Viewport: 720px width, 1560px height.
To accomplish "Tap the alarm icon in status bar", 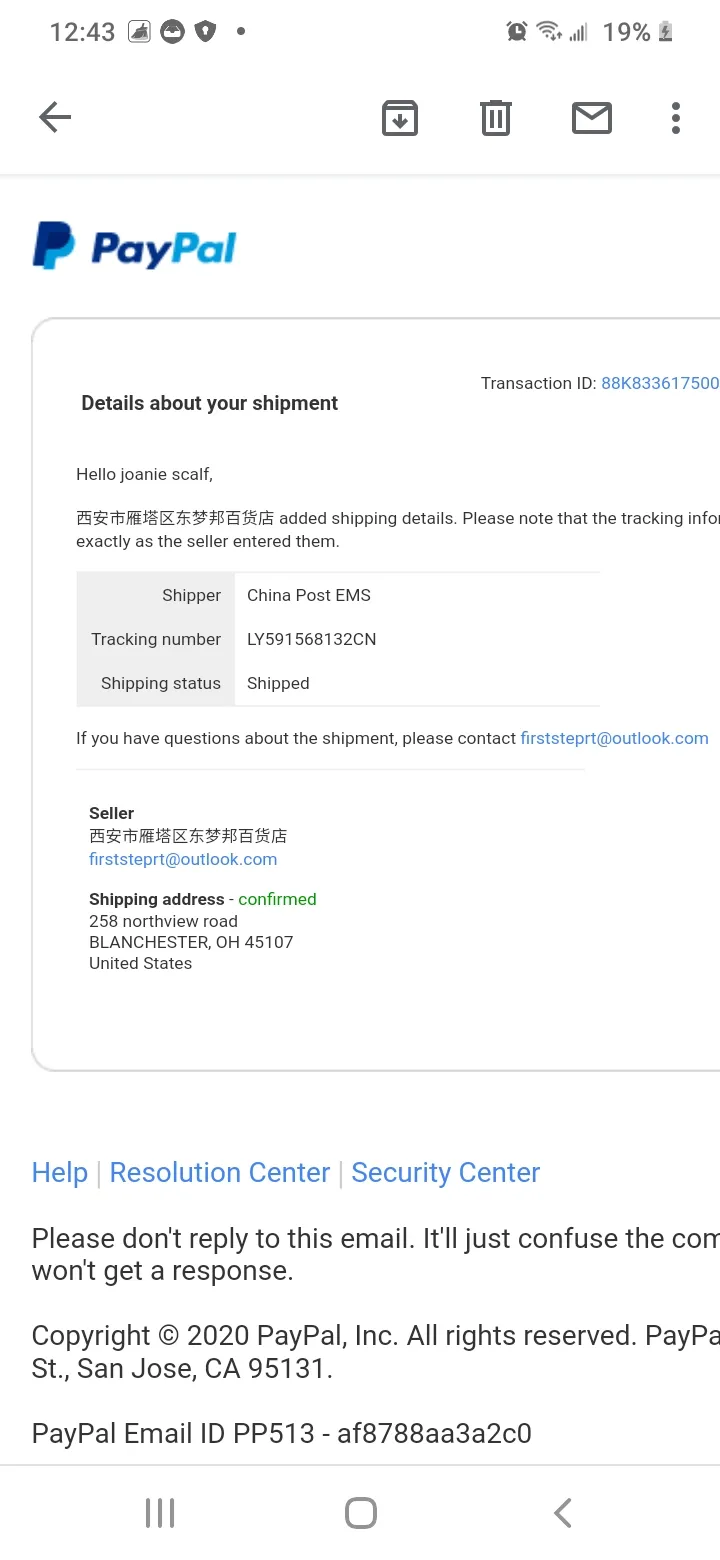I will click(517, 32).
